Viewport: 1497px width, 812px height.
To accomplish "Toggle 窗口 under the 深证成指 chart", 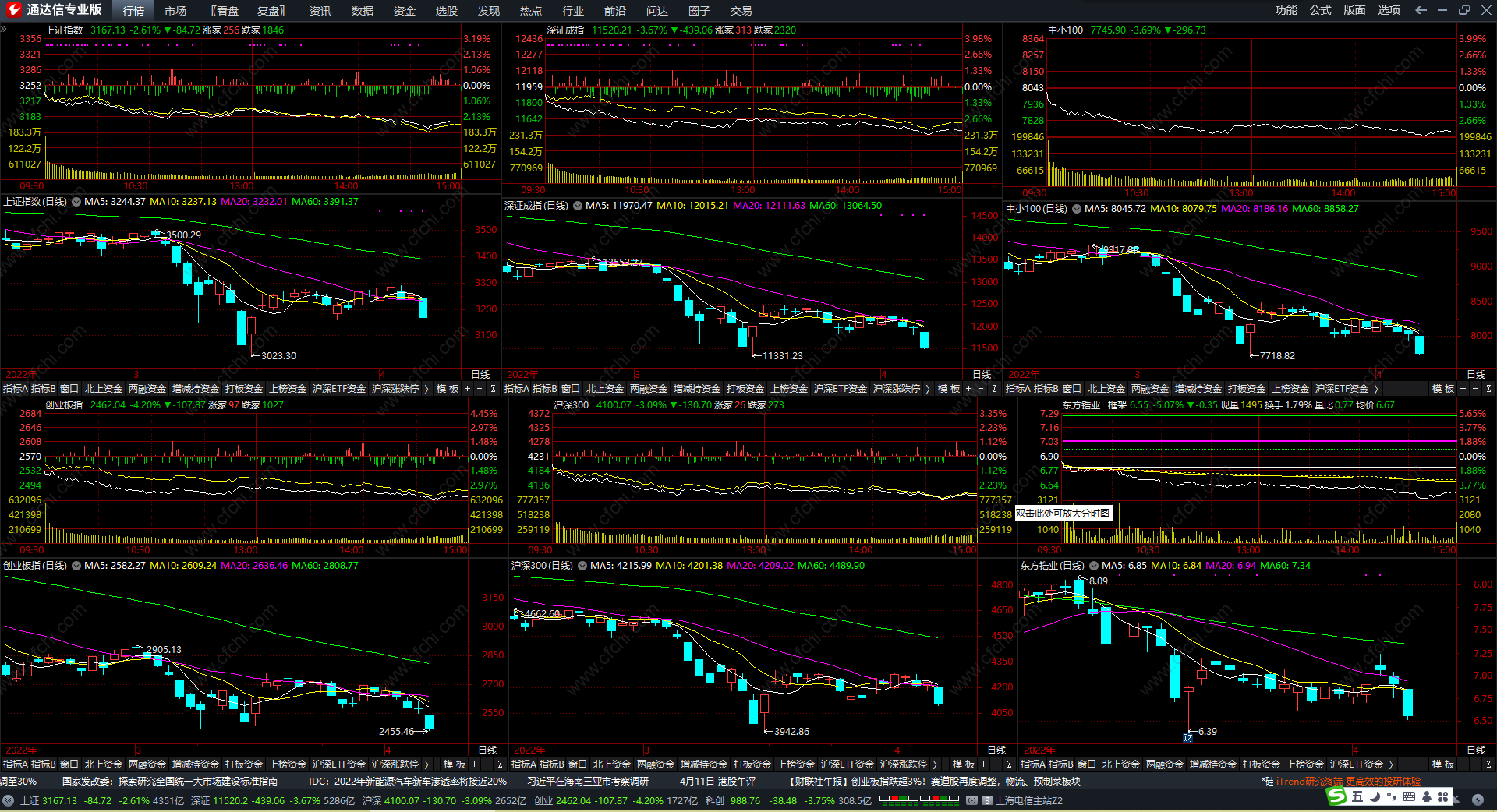I will (571, 388).
